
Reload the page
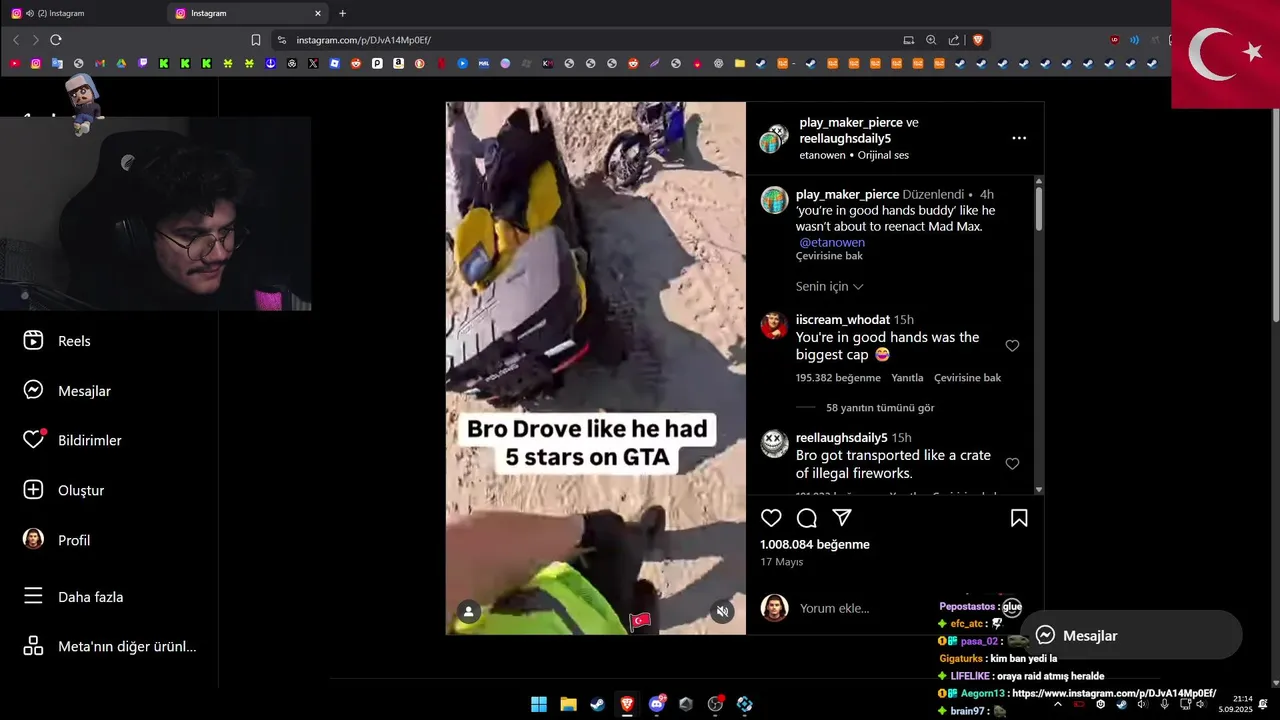tap(56, 40)
